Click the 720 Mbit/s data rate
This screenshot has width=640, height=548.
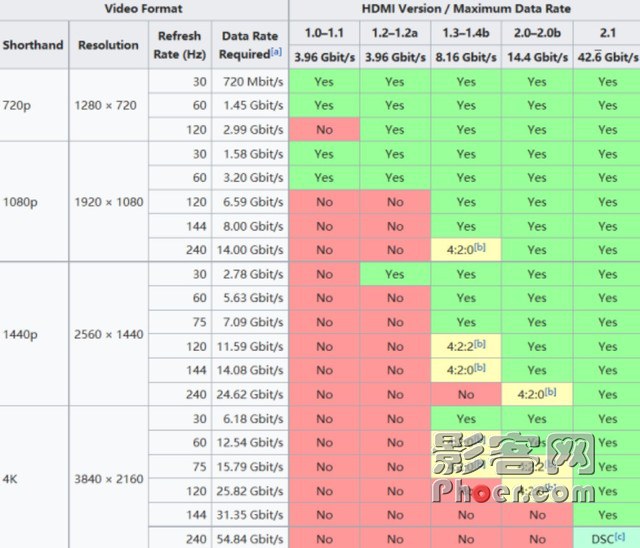(253, 82)
